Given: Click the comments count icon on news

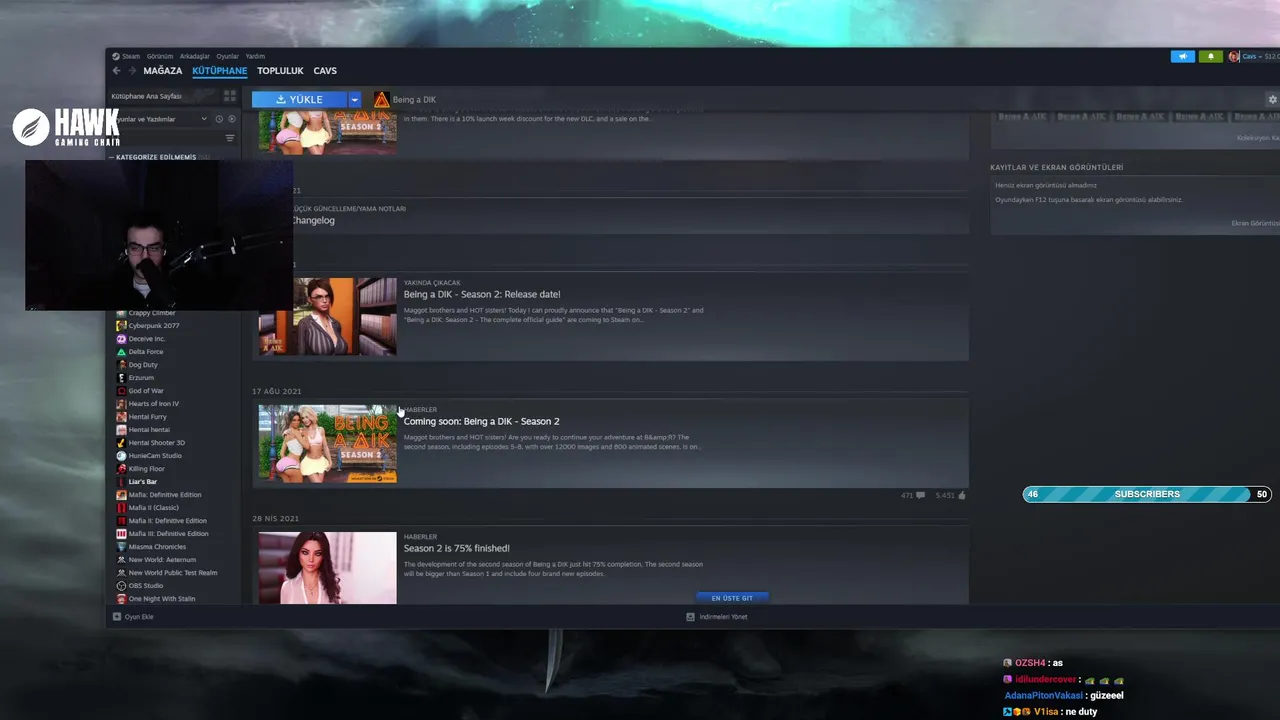Looking at the screenshot, I should point(920,495).
